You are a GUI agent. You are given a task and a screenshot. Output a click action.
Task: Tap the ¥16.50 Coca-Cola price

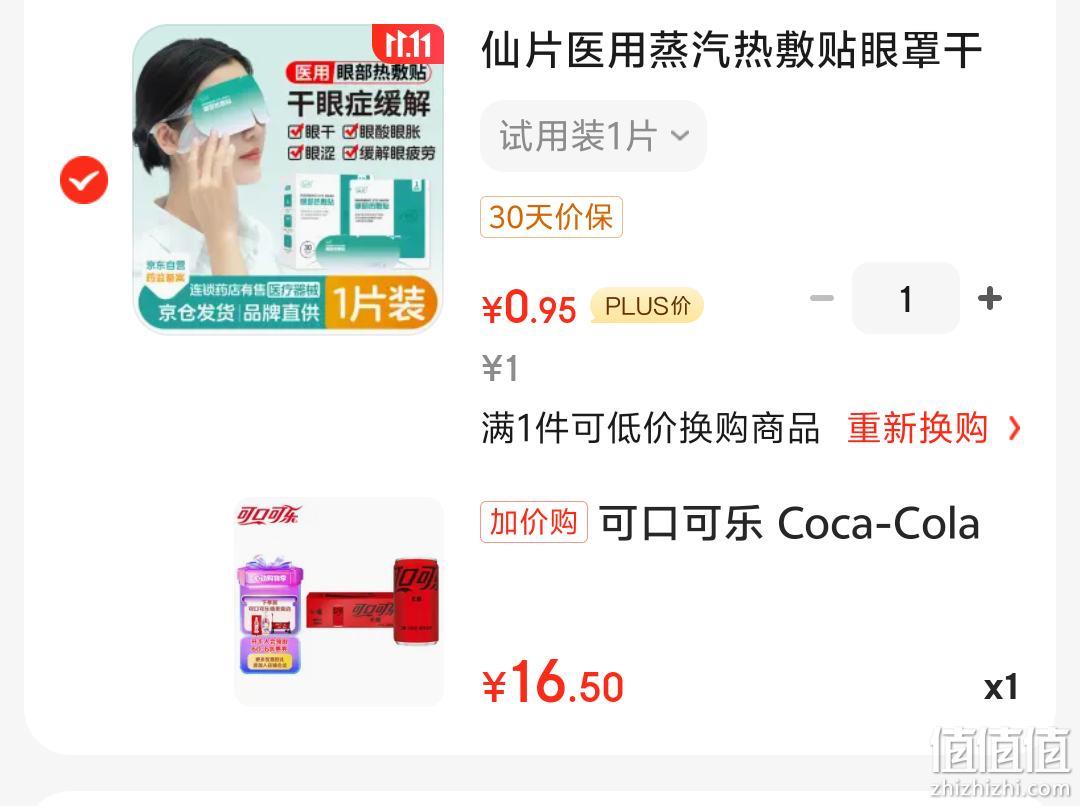pos(552,682)
